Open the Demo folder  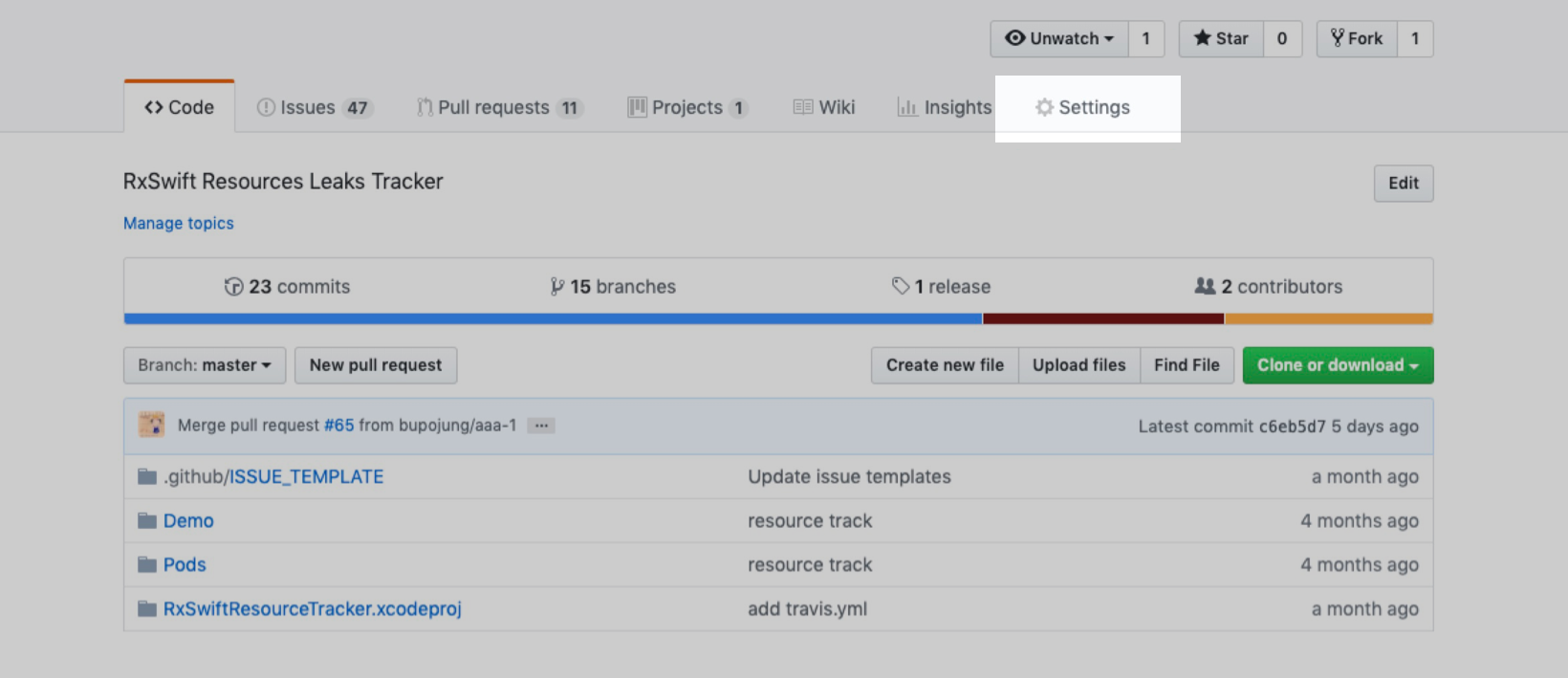point(188,520)
